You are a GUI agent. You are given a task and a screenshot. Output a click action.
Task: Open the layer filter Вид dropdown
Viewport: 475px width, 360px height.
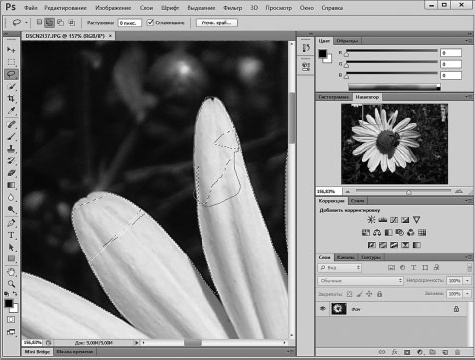(x=339, y=268)
